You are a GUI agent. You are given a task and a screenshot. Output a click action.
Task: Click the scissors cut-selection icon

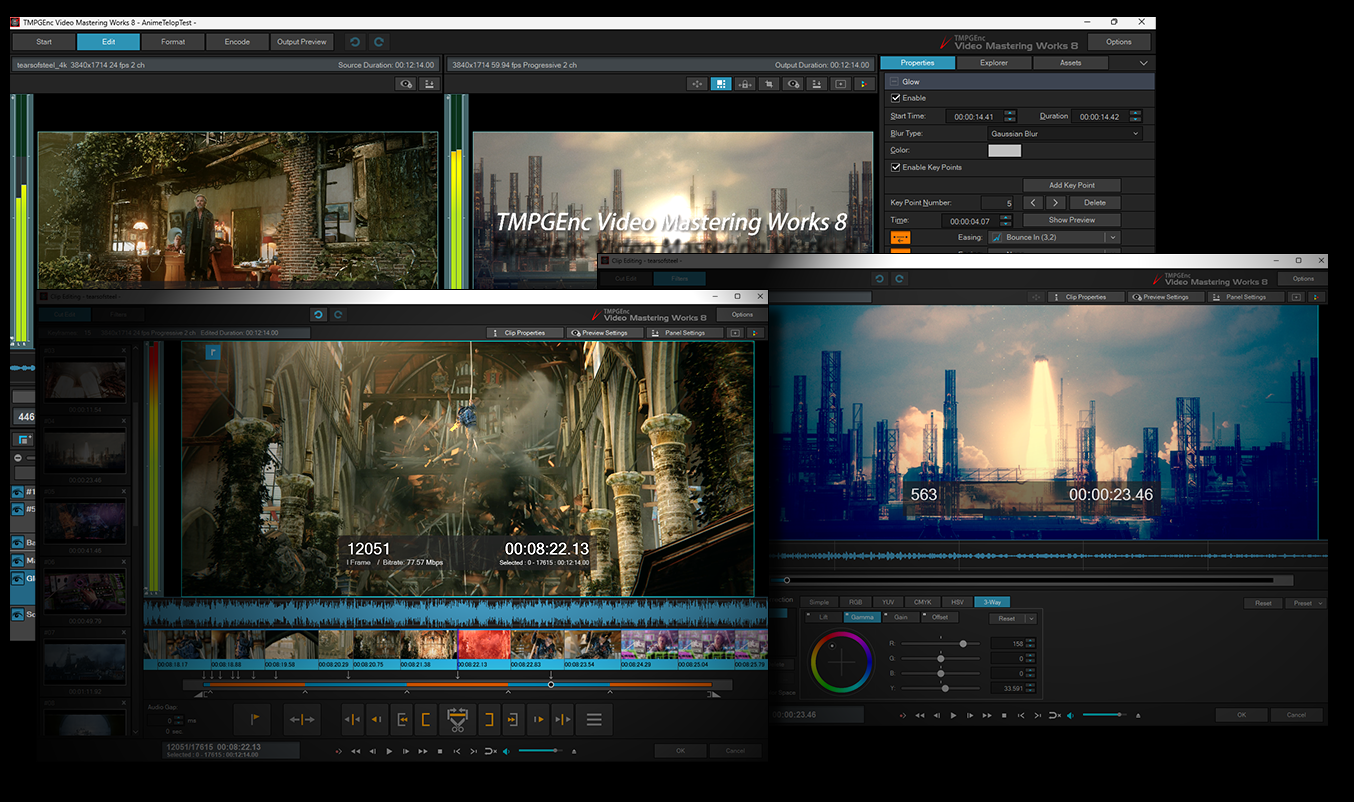click(457, 719)
